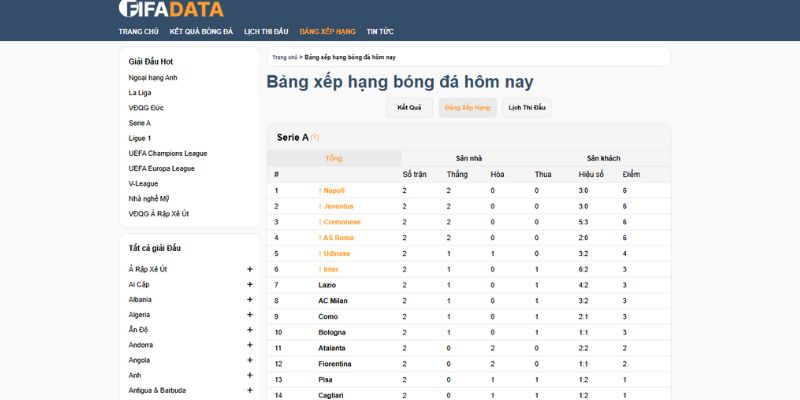The image size is (800, 400).
Task: Click Algeria country name in list
Action: tap(139, 315)
